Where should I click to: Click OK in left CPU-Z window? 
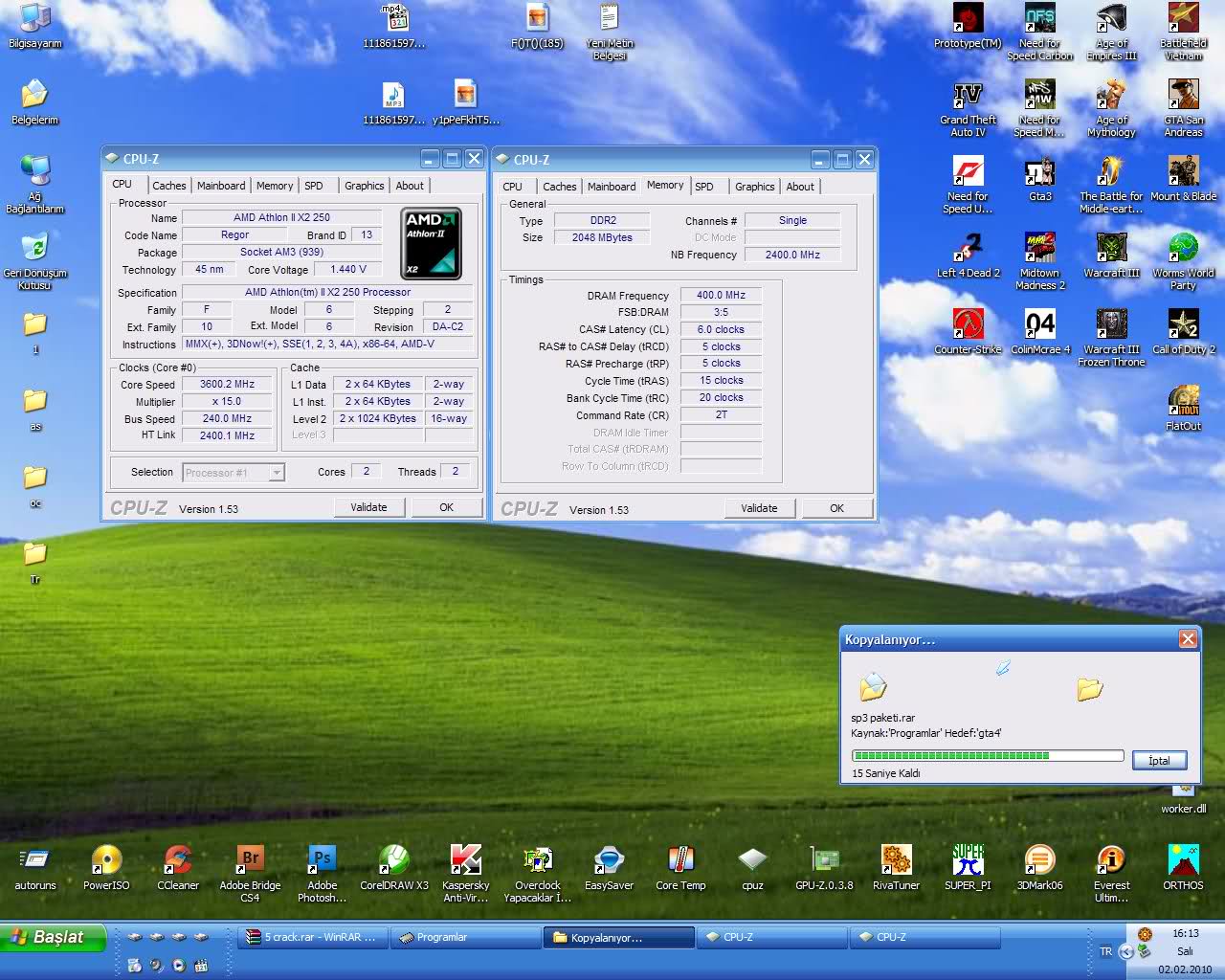tap(446, 507)
